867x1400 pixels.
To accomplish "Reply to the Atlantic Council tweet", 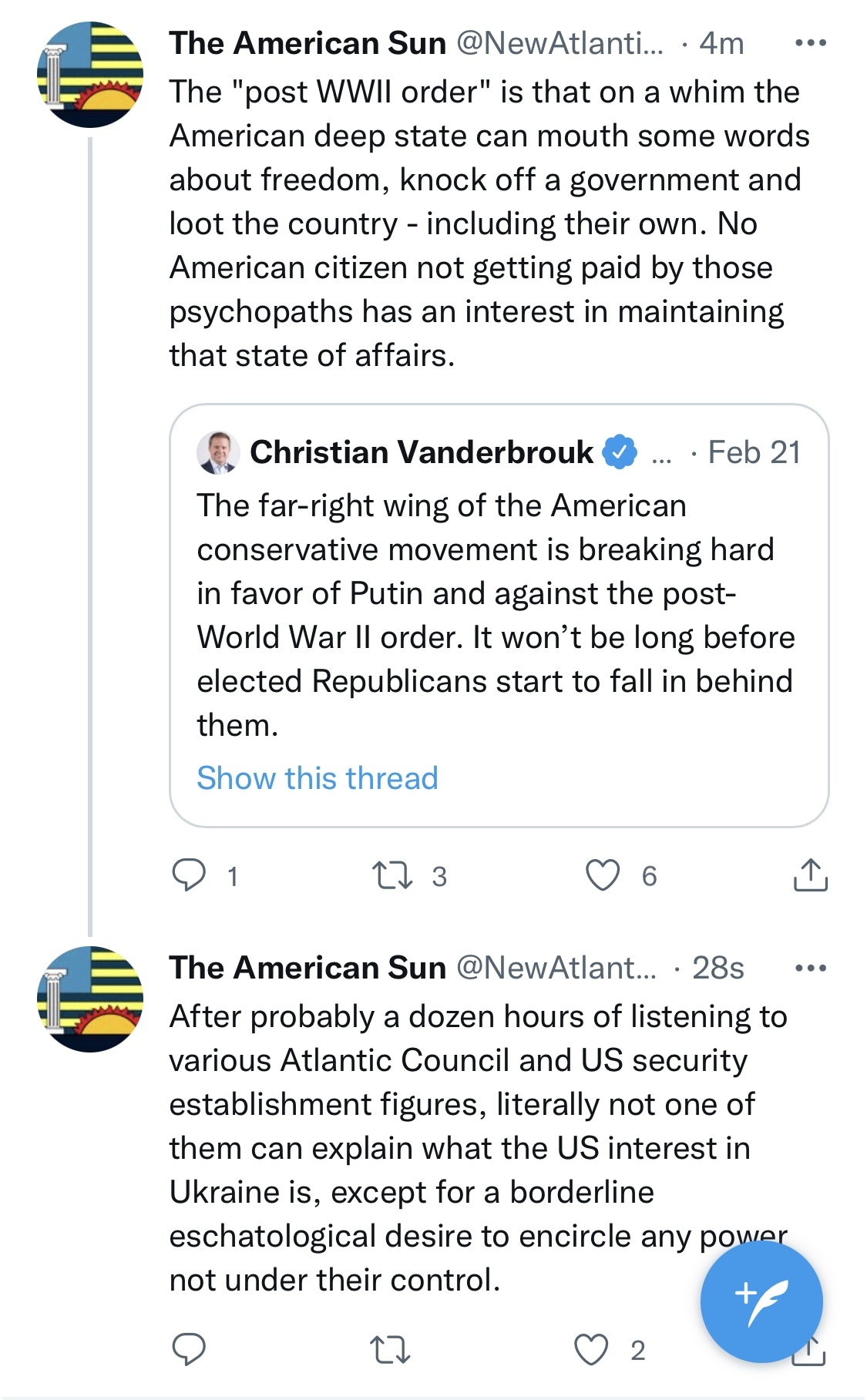I will [x=189, y=1349].
